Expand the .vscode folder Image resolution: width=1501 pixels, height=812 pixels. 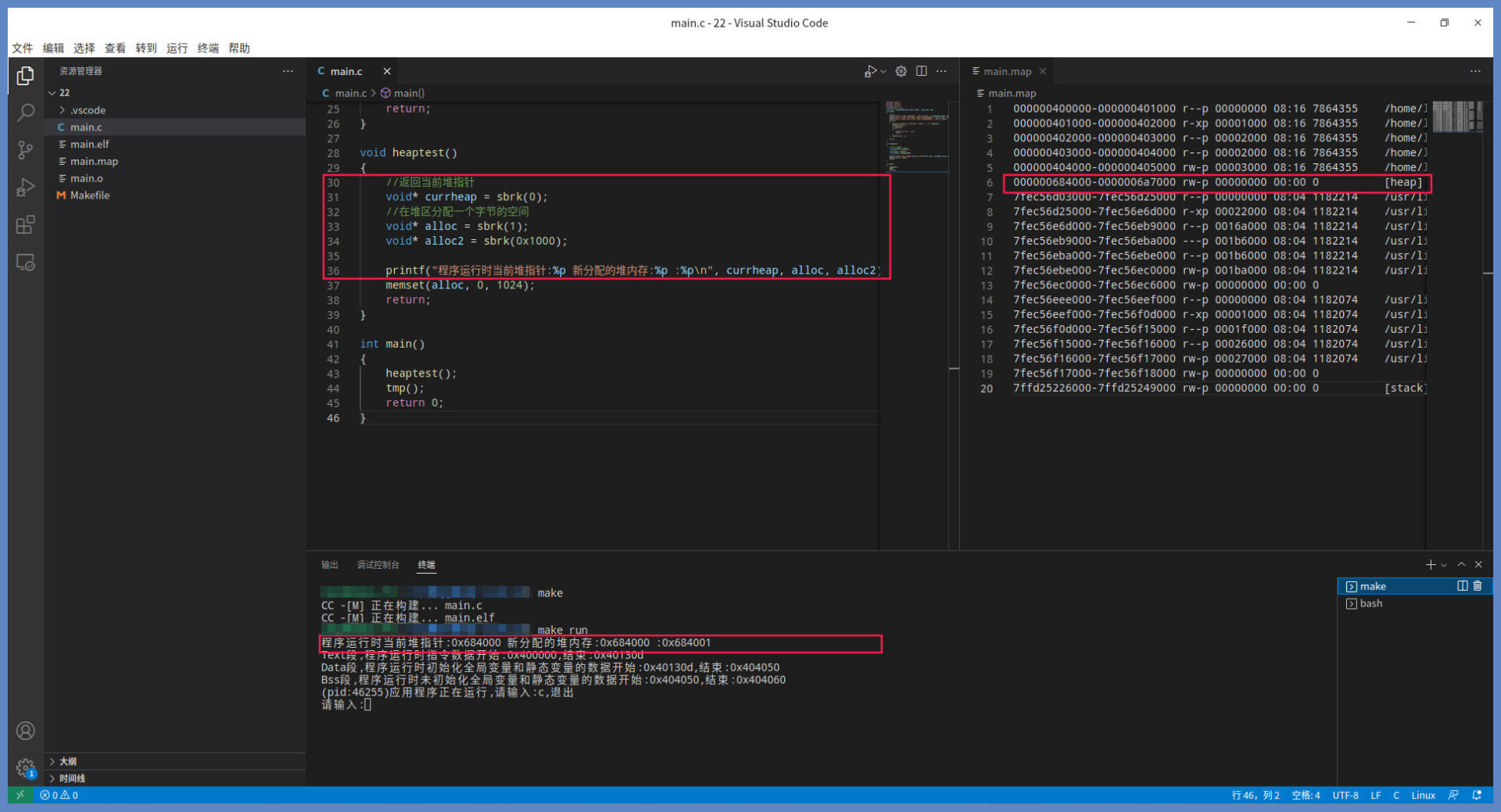point(87,110)
